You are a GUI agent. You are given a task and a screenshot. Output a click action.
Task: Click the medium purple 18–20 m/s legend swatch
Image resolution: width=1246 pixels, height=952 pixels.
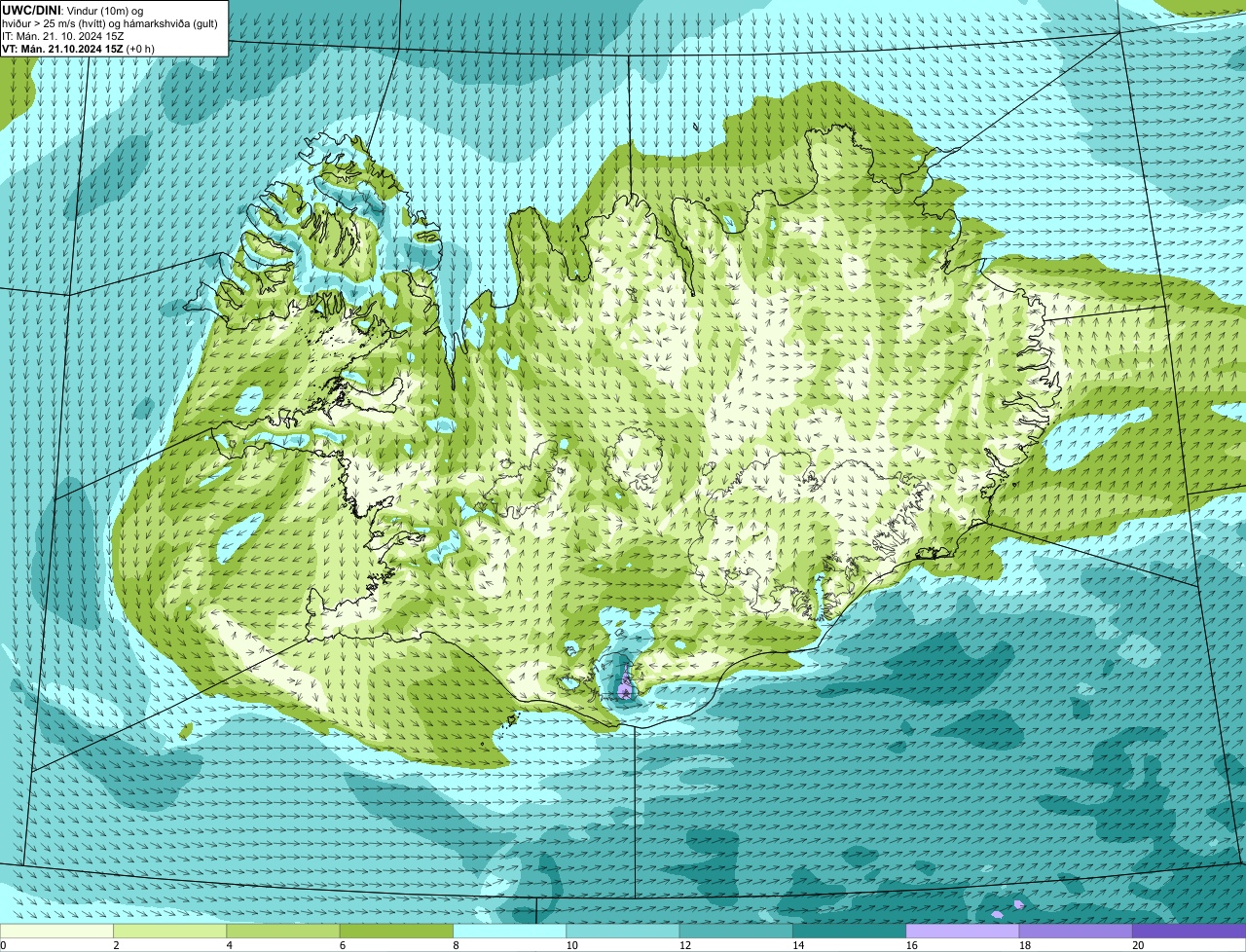tap(1076, 932)
